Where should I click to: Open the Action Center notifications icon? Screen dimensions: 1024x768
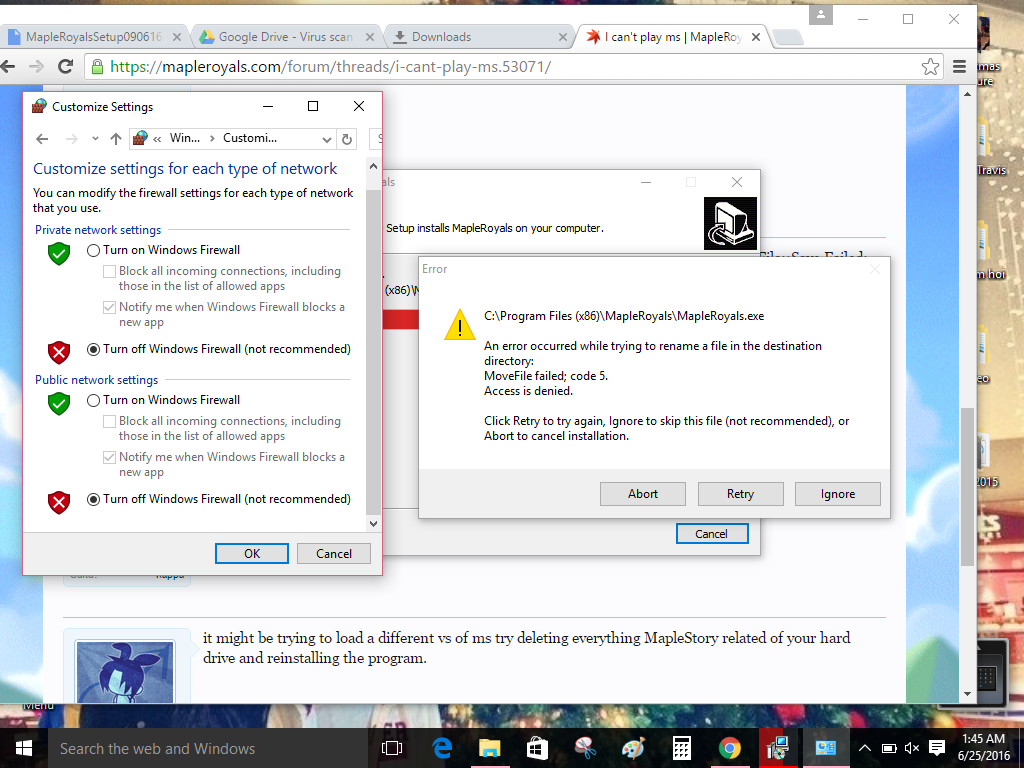[x=936, y=748]
